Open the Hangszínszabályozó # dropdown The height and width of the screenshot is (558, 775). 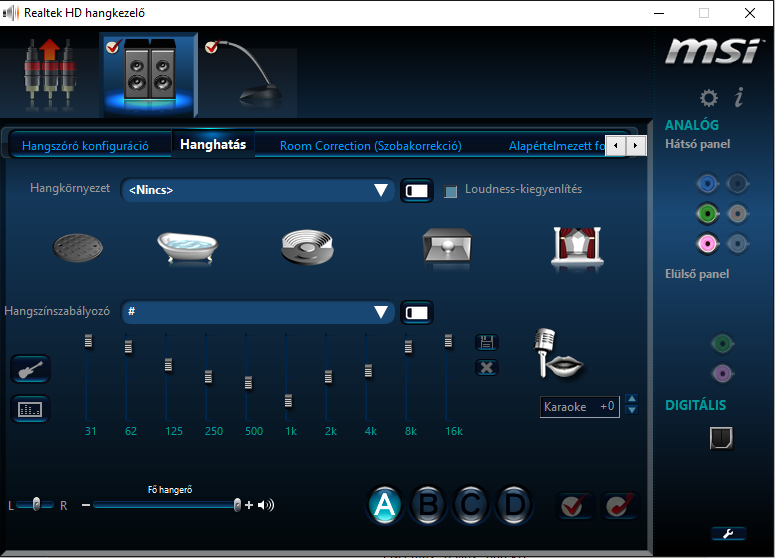point(258,312)
